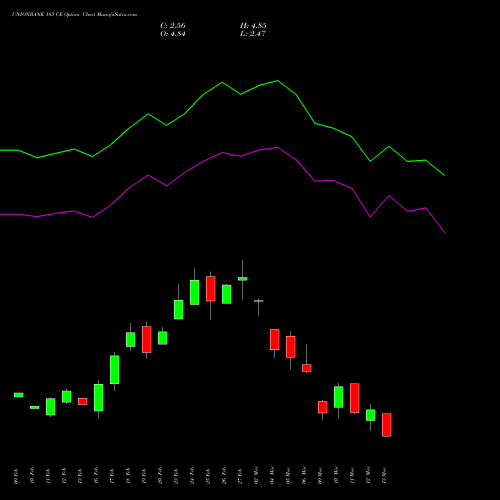Click the 09 Mar date label
This screenshot has width=500, height=500.
[x=320, y=475]
